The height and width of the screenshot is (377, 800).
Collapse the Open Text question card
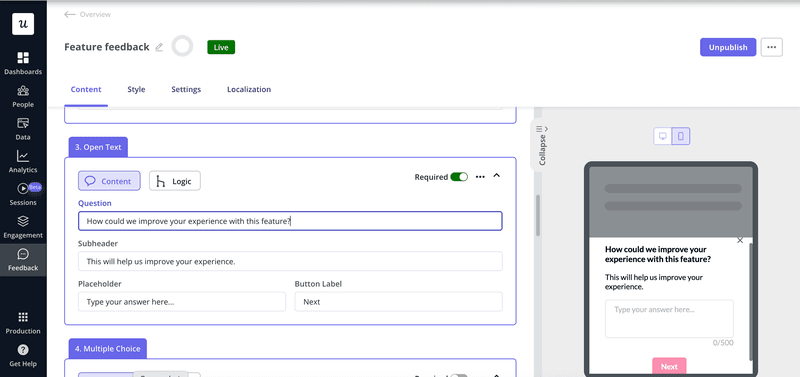coord(496,176)
